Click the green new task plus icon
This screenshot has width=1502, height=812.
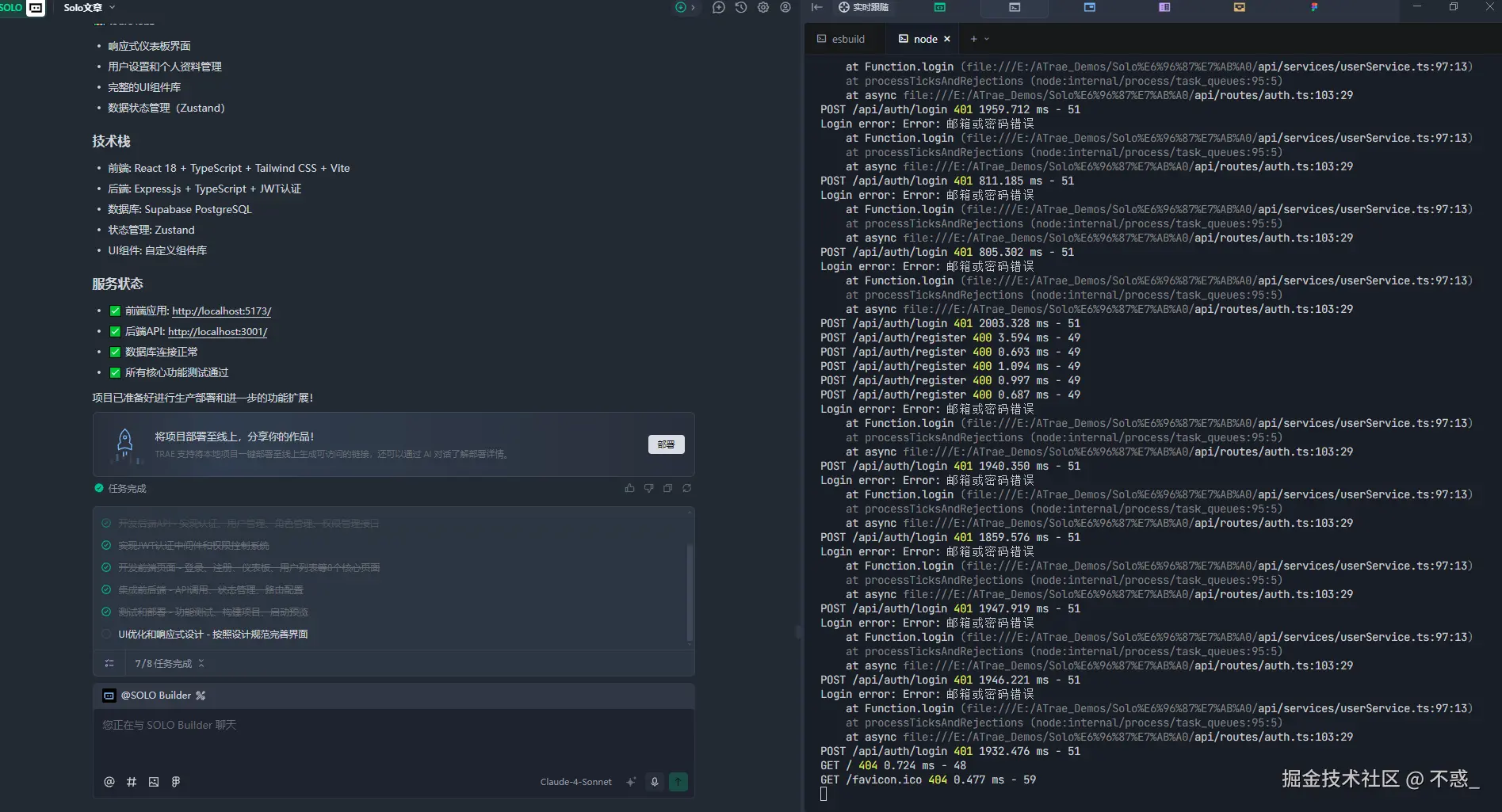(681, 7)
